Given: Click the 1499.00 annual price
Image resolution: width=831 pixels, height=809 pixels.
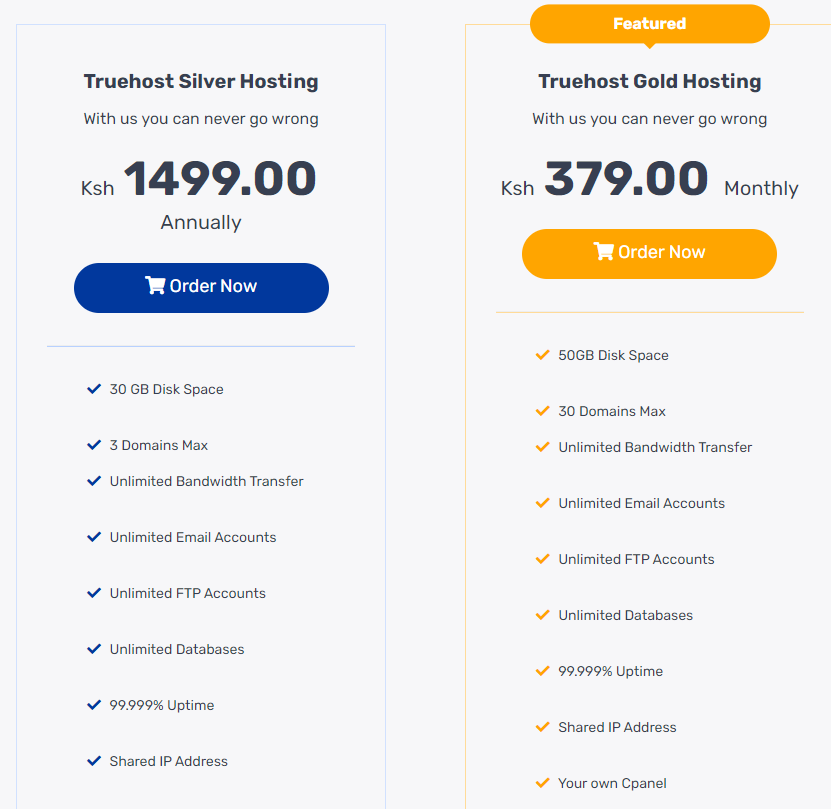Looking at the screenshot, I should pos(219,180).
